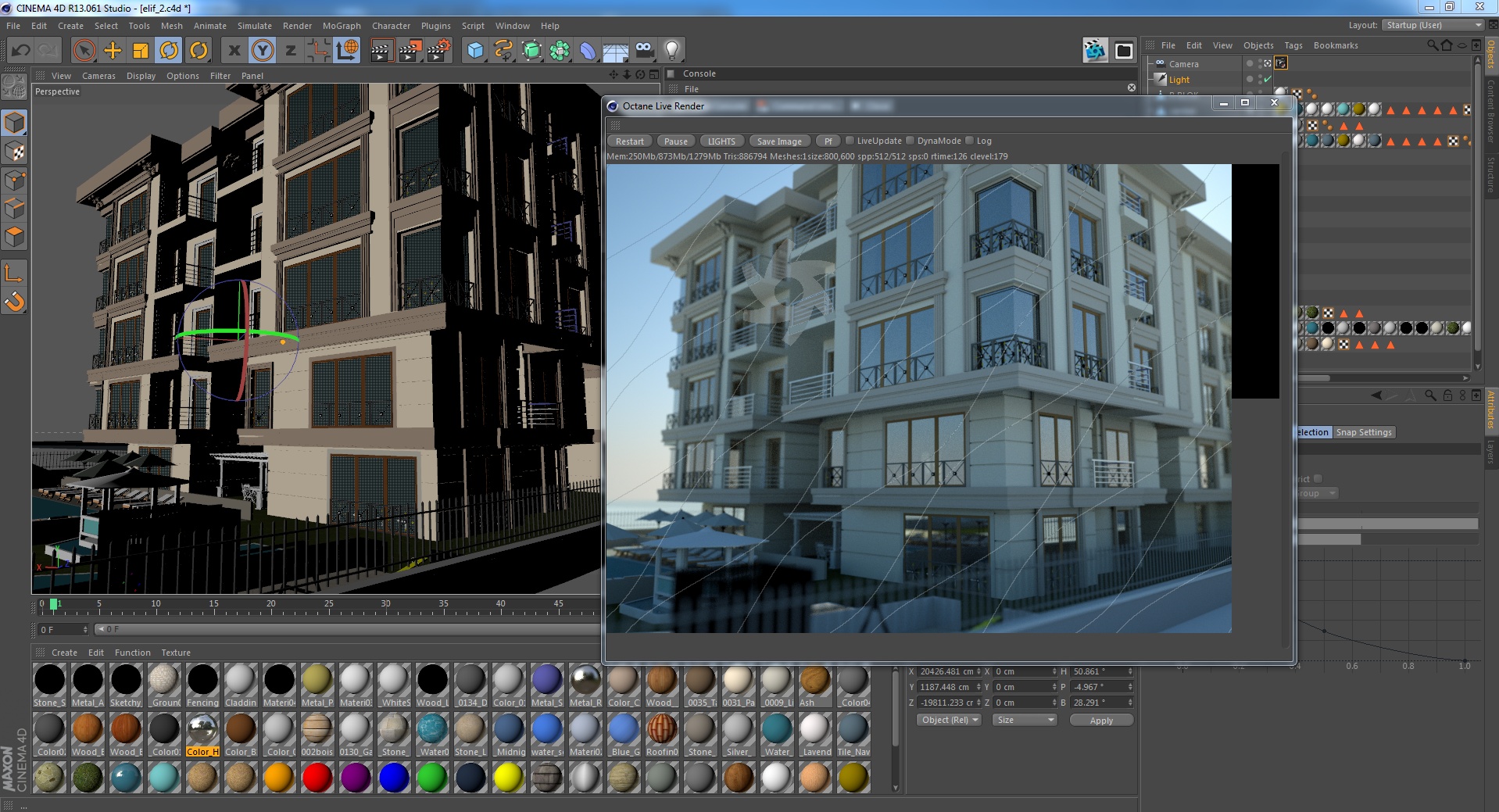Open the viewport Cameras menu

point(98,76)
